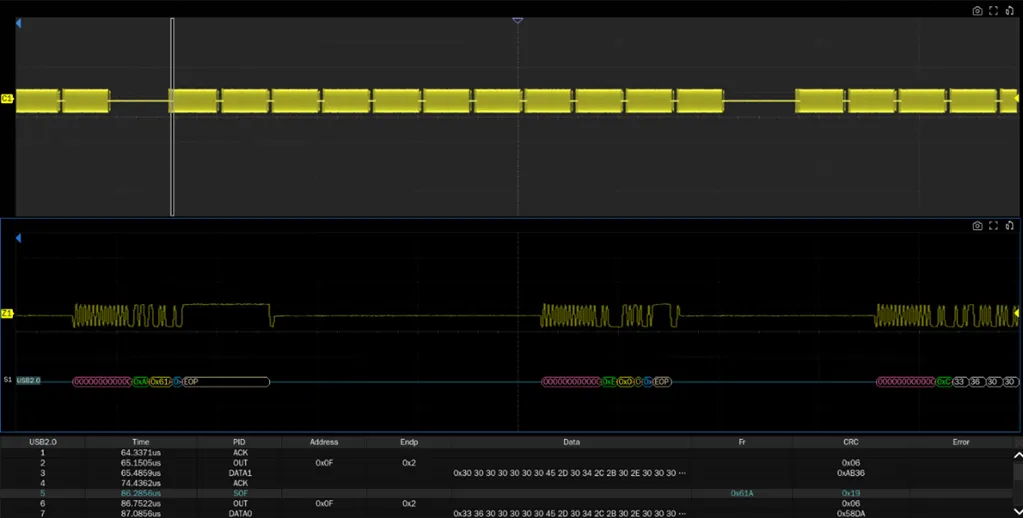
Task: Click the Time column header
Action: (140, 442)
